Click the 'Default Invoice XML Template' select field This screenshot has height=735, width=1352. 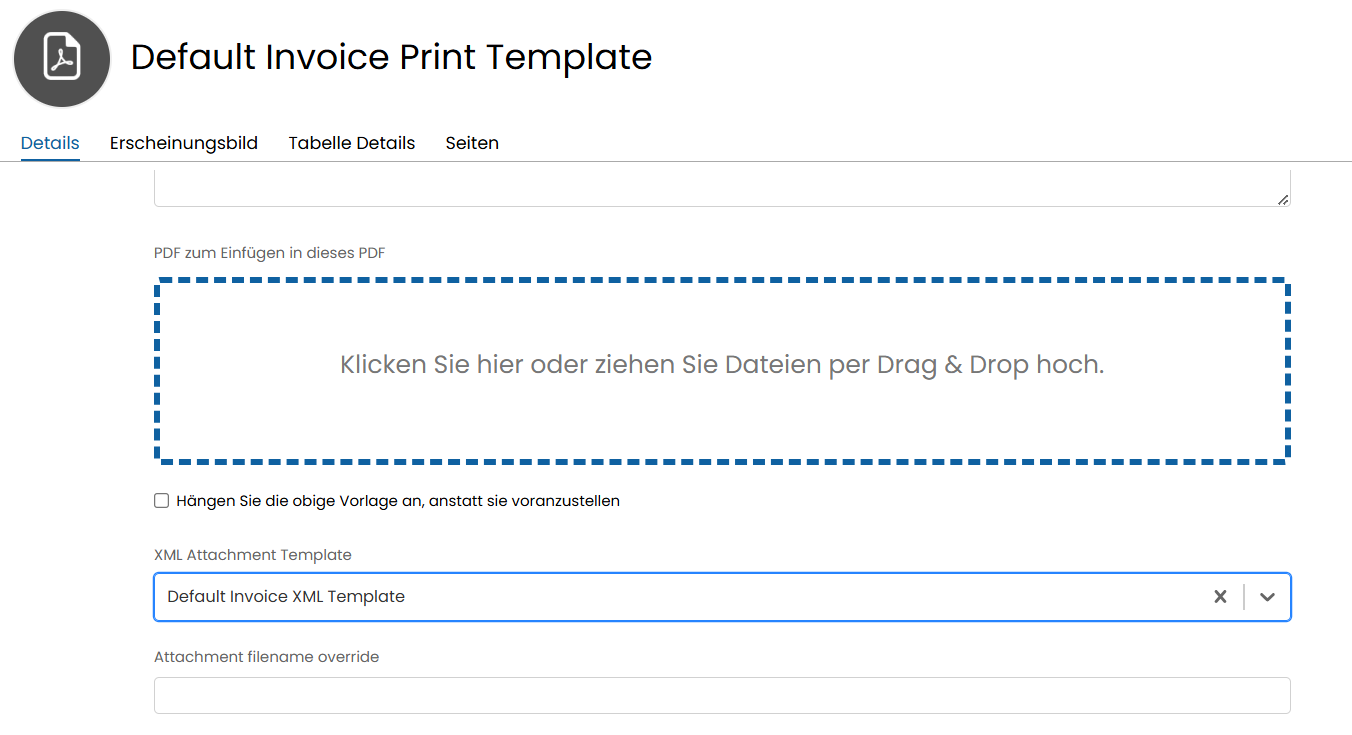680,597
